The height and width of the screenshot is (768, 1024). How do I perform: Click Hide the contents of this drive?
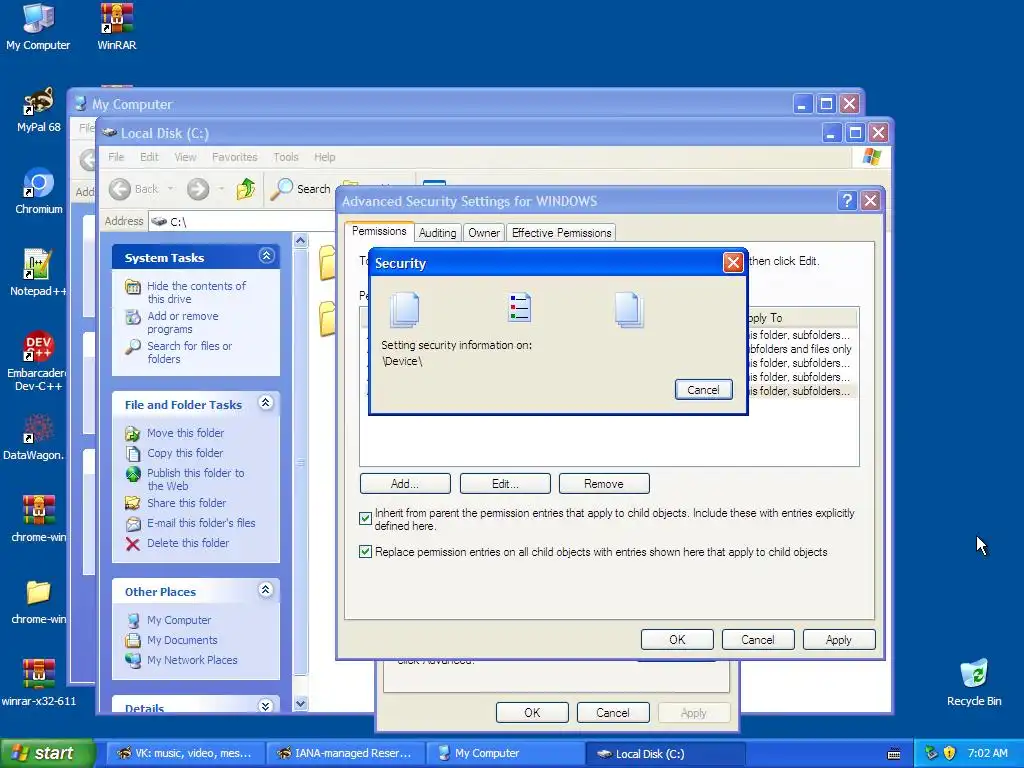tap(196, 292)
